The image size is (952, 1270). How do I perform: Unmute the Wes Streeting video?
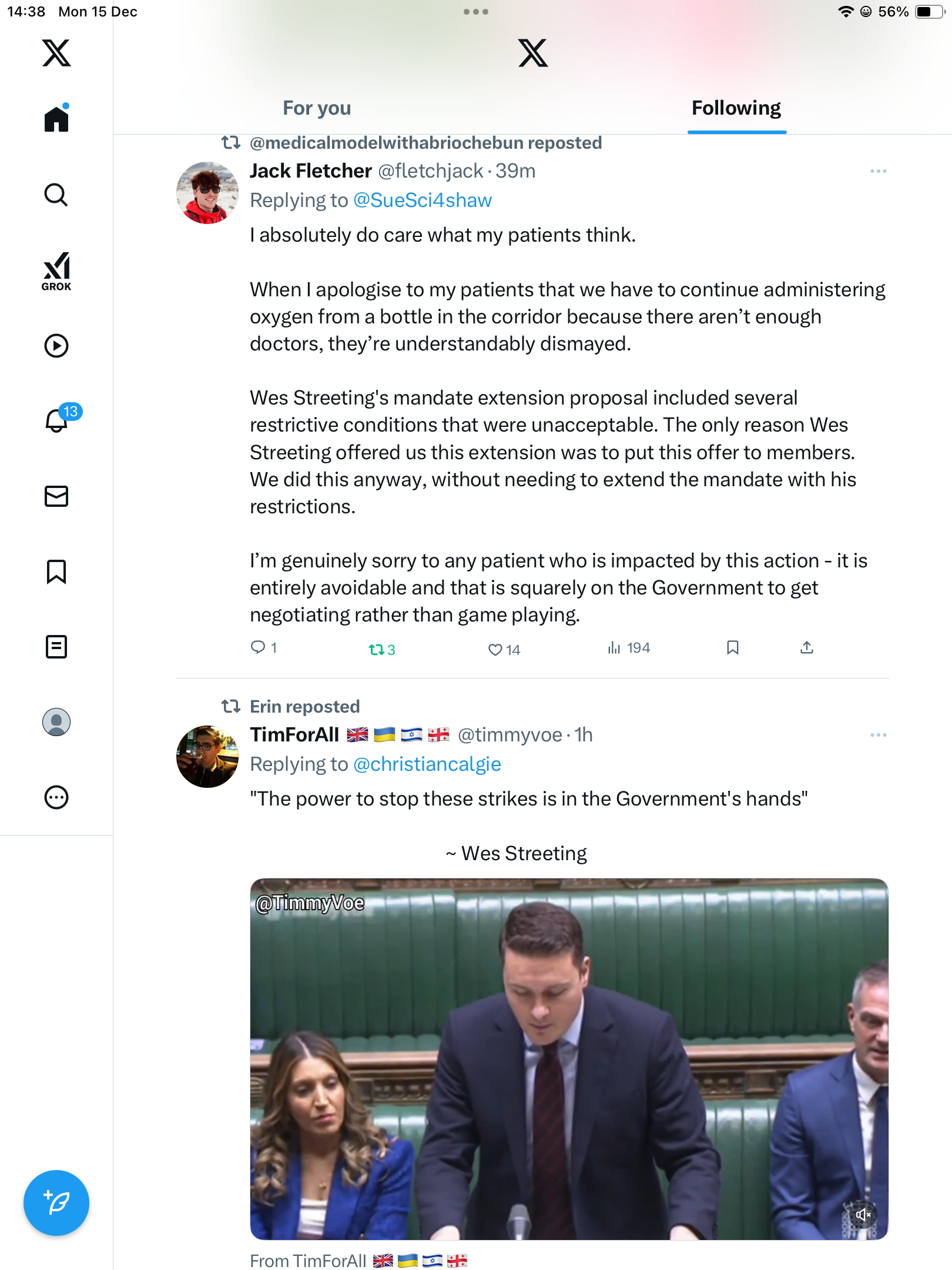click(x=862, y=1215)
